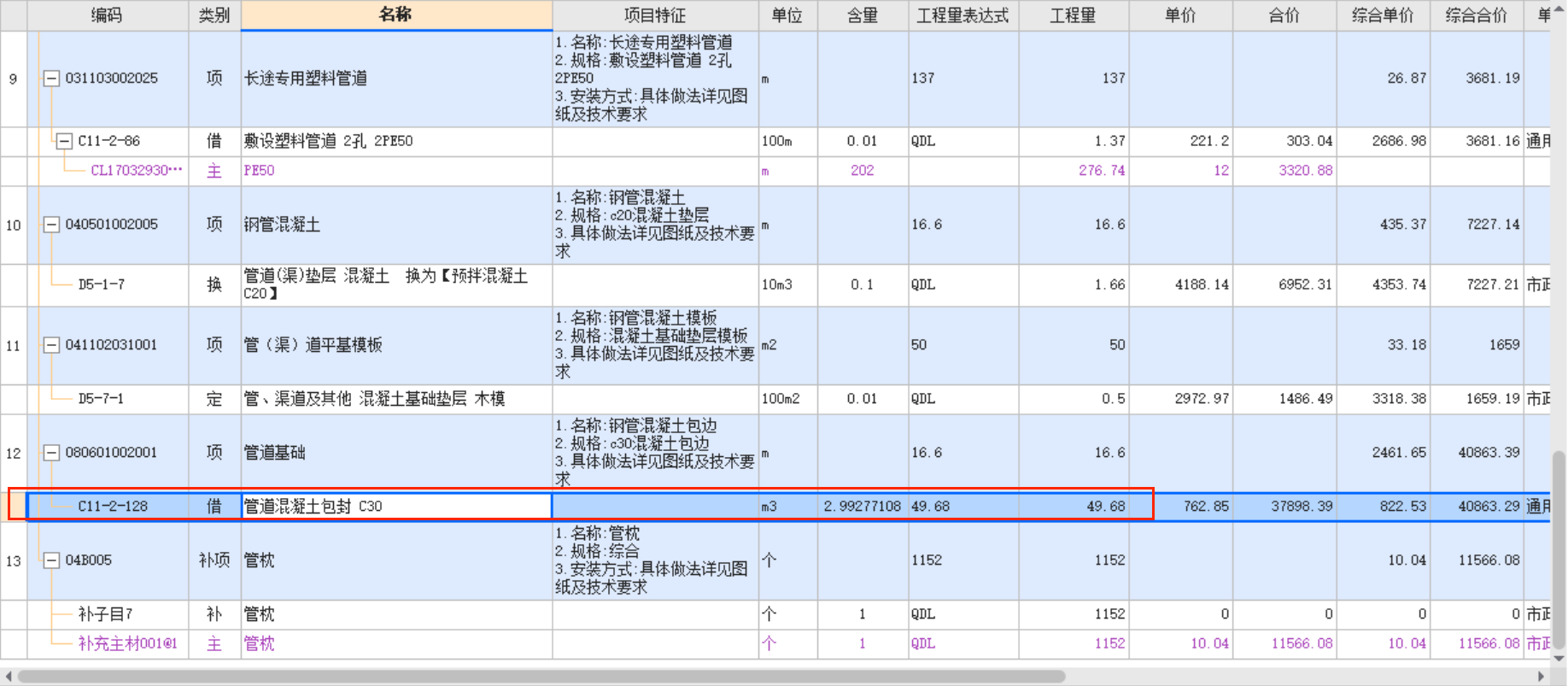Select the C11-2-128 quota code
1568x686 pixels.
pyautogui.click(x=113, y=507)
